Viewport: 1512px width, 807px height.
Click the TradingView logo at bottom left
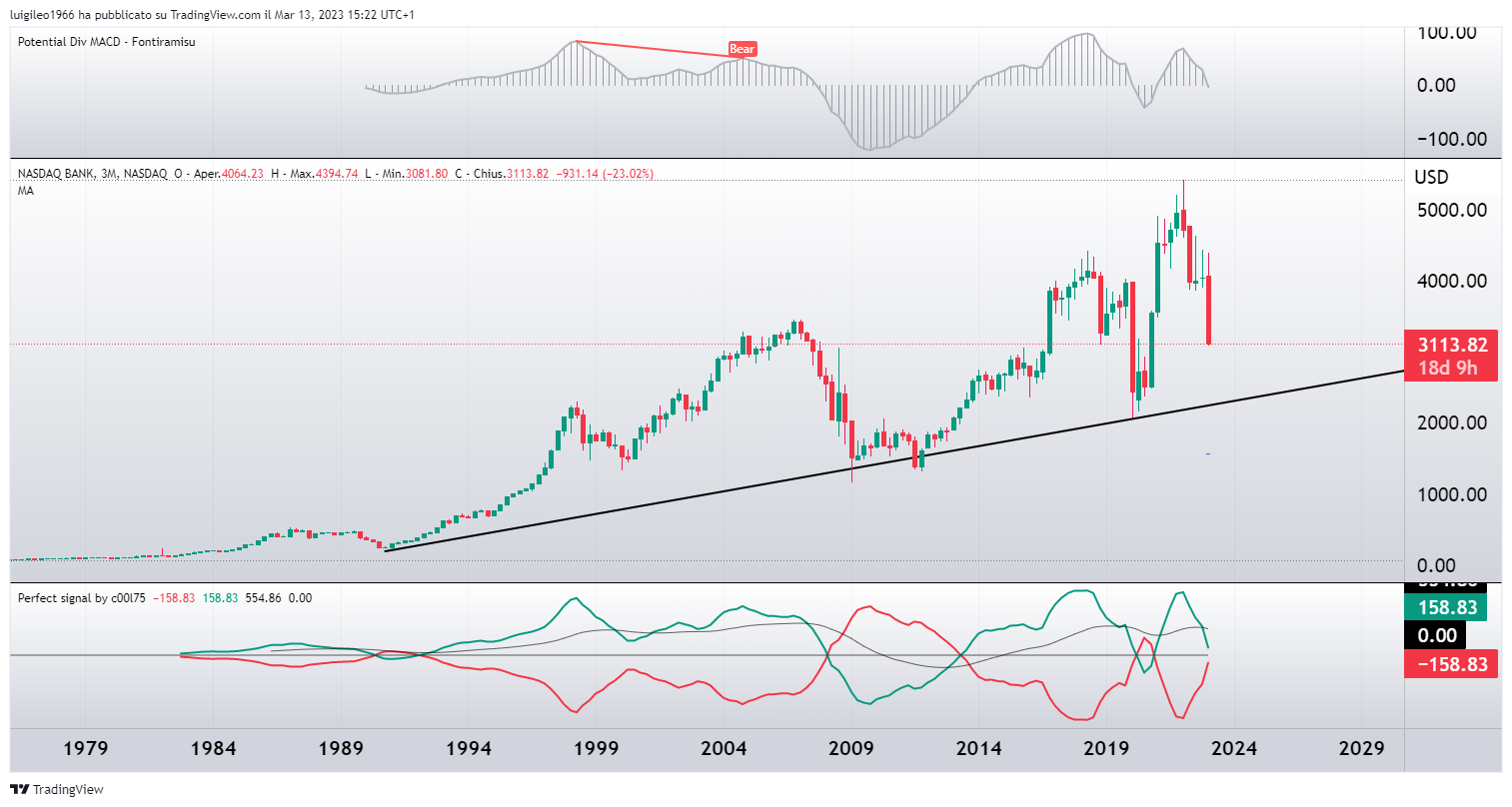coord(57,789)
